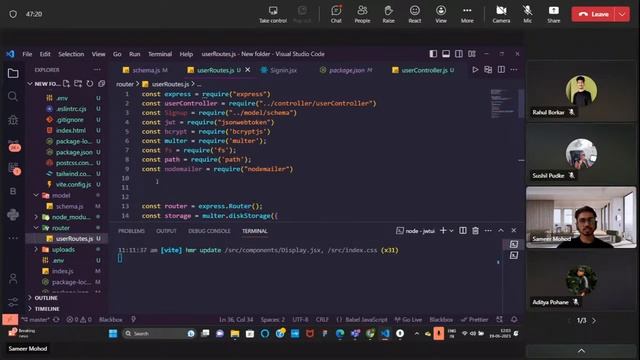Switch to DEBUG CONSOLE tab
Image resolution: width=640 pixels, height=360 pixels.
pos(209,231)
